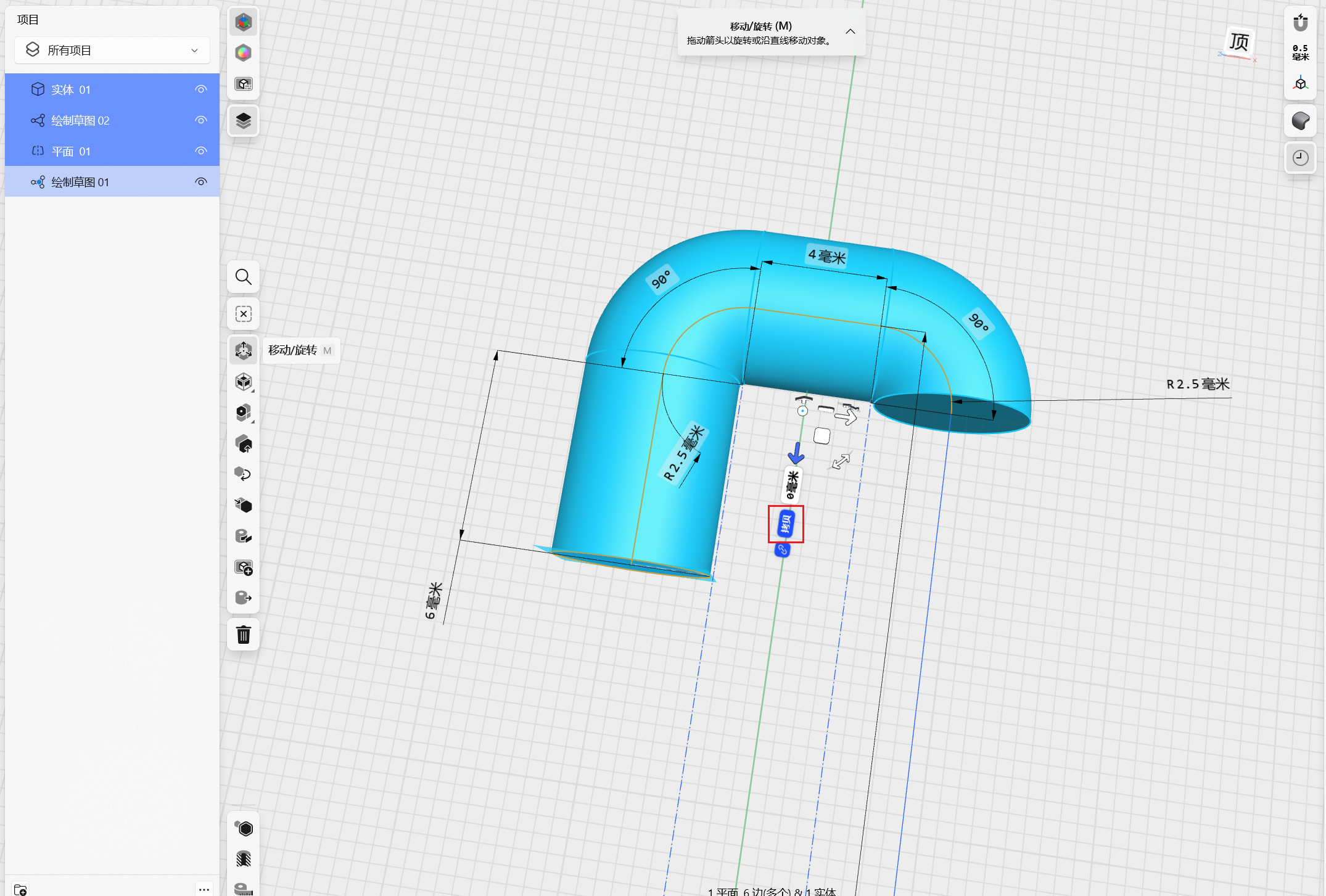Click the blue 拷贝 copy button

point(786,524)
